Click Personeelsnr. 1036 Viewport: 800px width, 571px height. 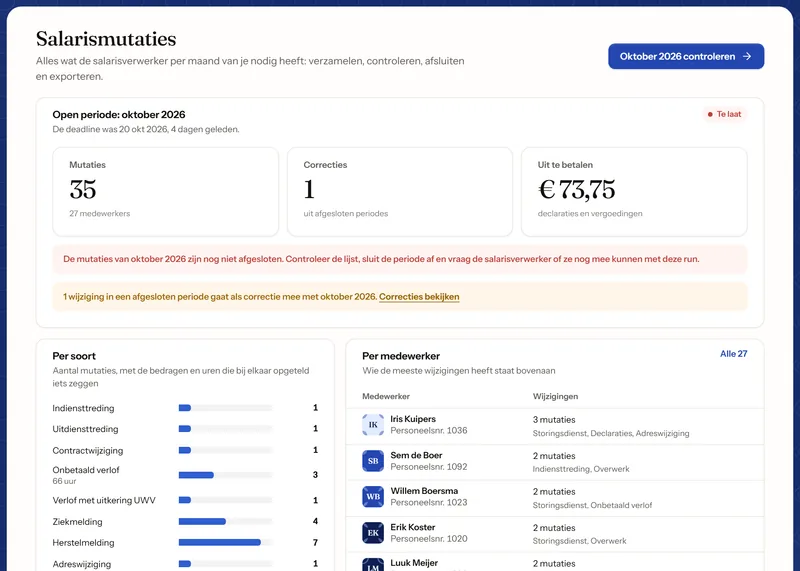(x=429, y=431)
